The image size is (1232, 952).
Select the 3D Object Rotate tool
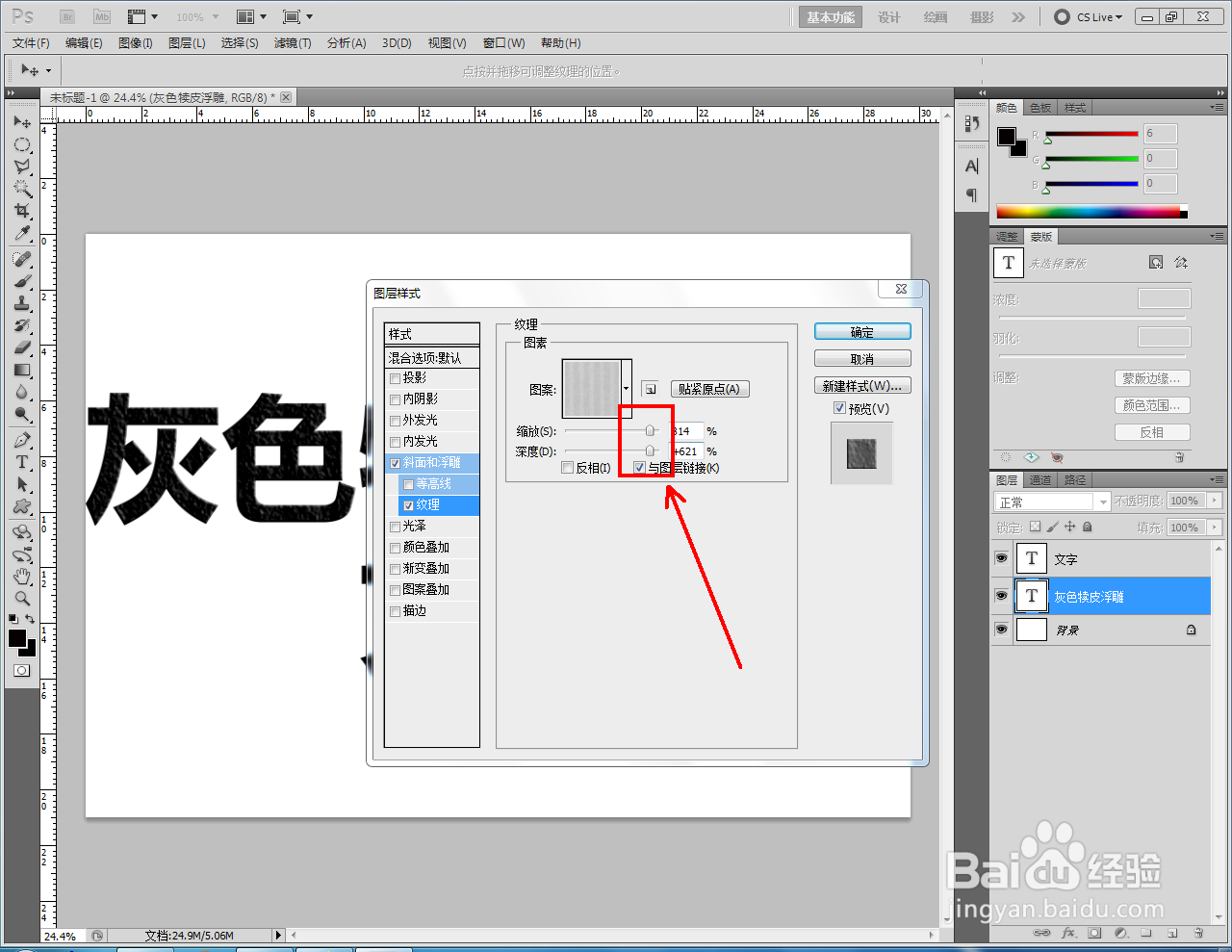click(x=22, y=532)
